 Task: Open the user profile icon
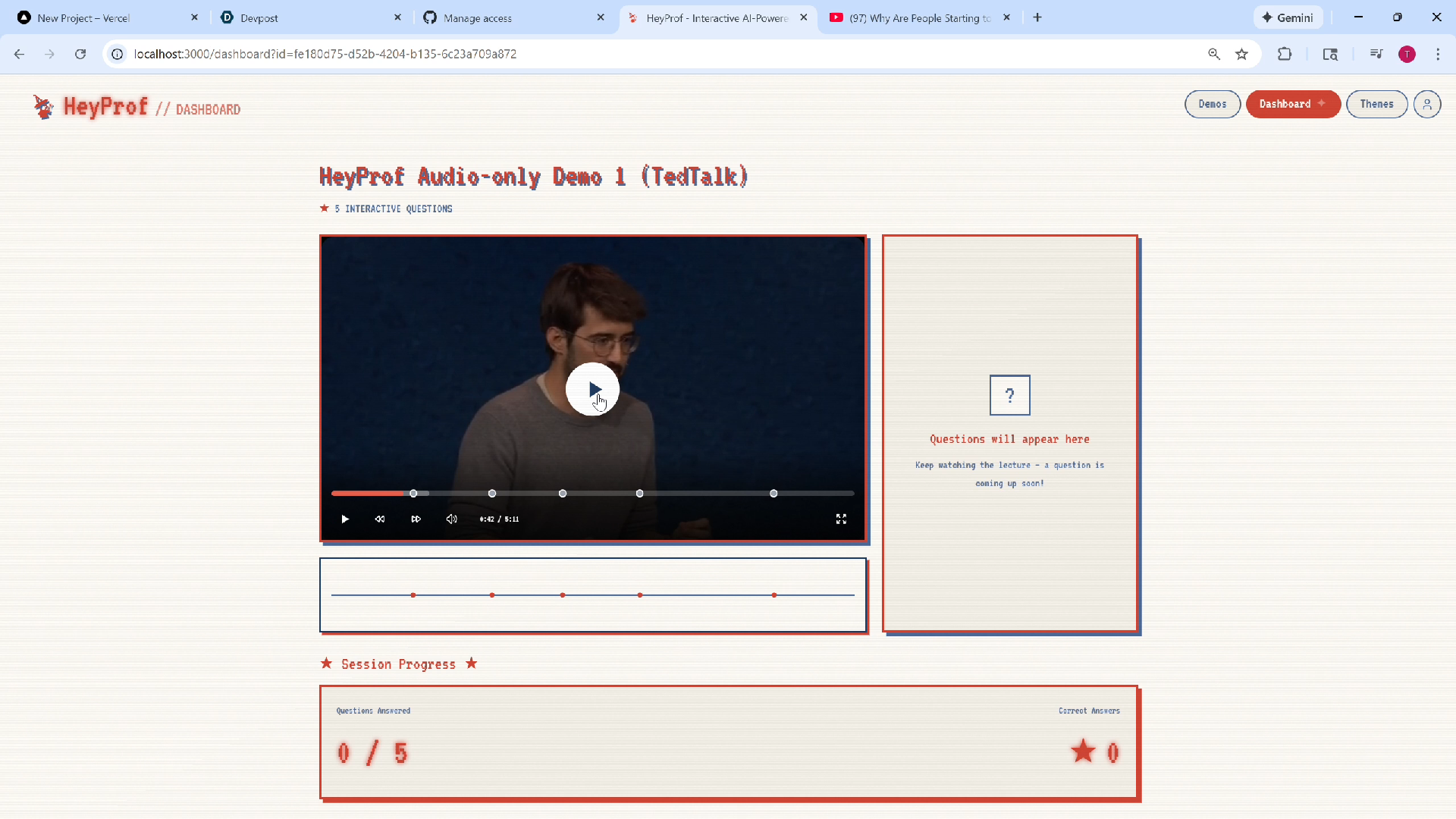[x=1426, y=104]
